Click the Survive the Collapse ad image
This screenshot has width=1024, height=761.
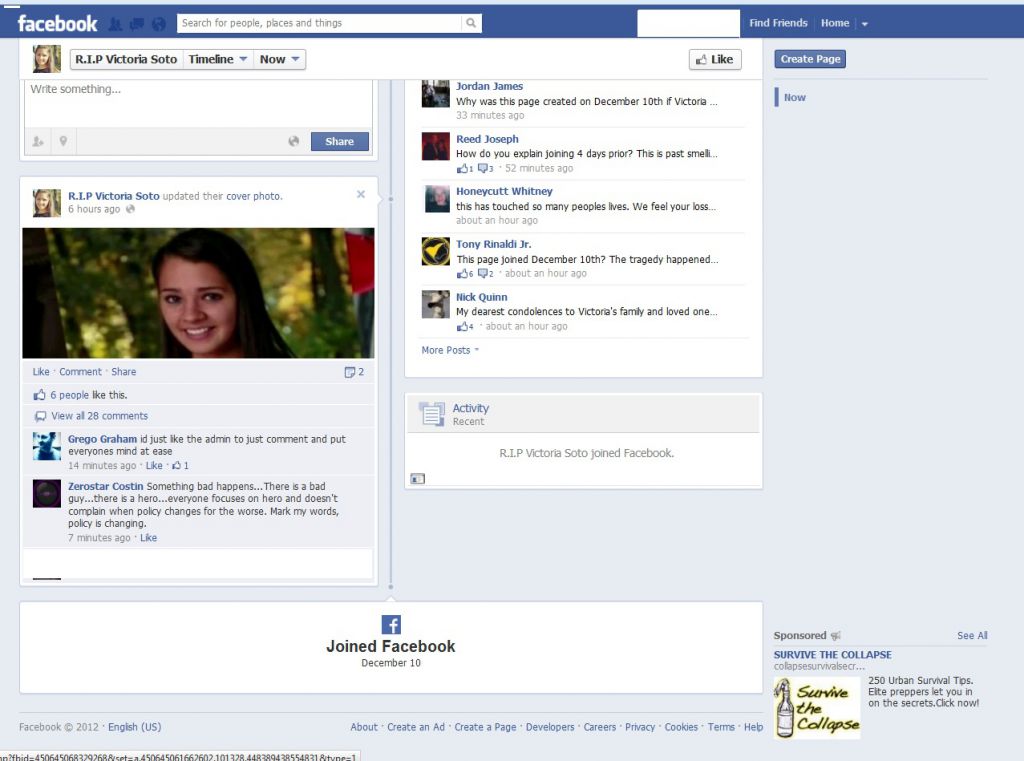coord(817,708)
